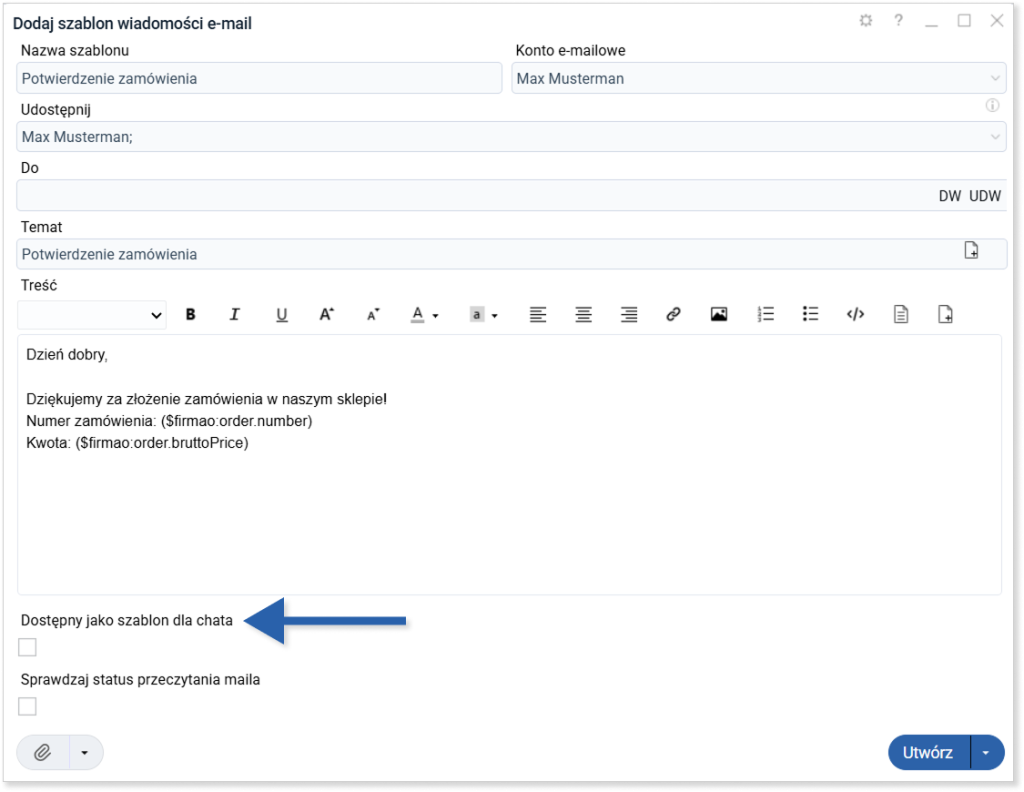Viewport: 1024px width, 792px height.
Task: Align text to the right
Action: click(629, 315)
